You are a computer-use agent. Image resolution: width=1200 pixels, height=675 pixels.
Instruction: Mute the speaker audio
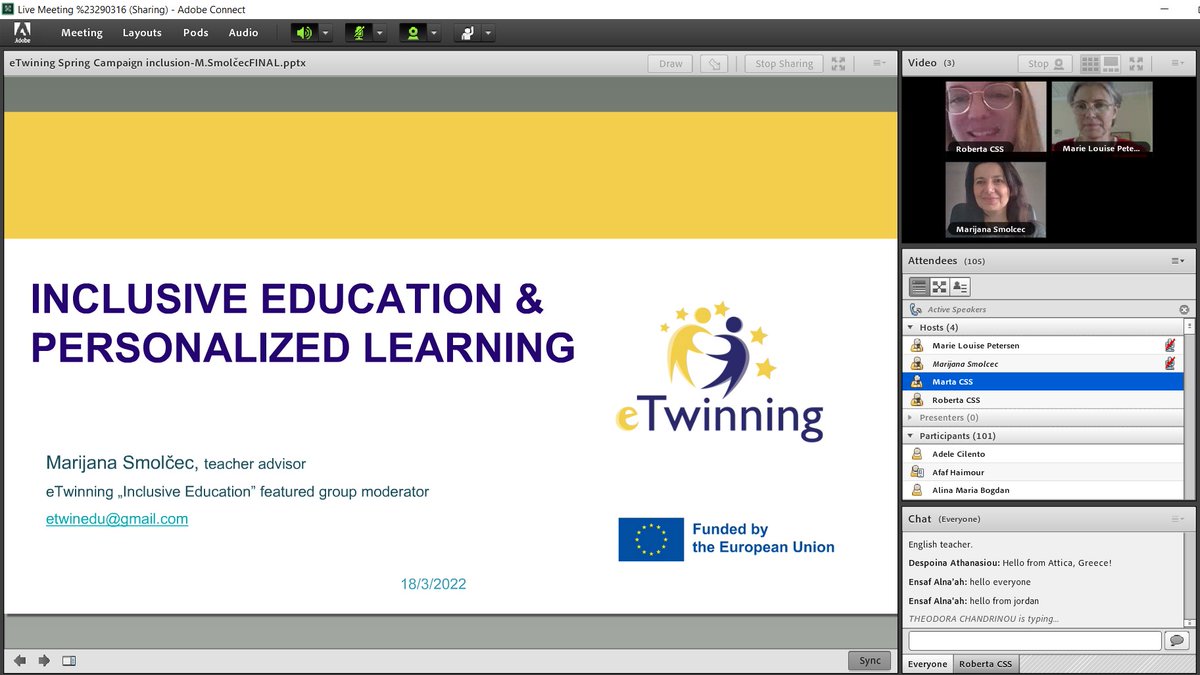[304, 32]
